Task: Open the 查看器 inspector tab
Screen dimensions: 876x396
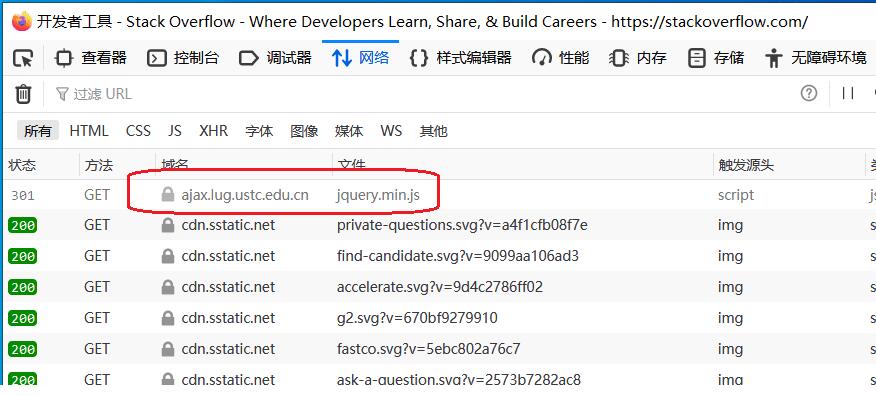Action: [91, 58]
